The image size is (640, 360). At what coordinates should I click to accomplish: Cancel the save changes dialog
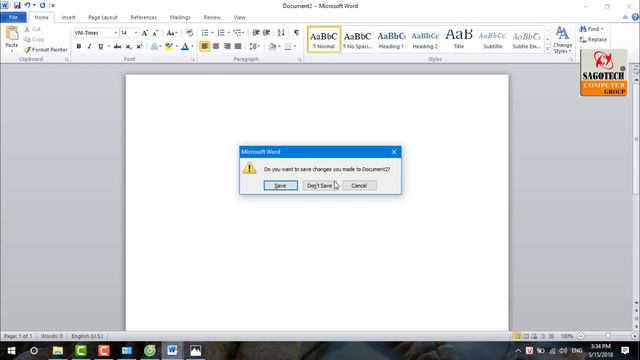359,185
